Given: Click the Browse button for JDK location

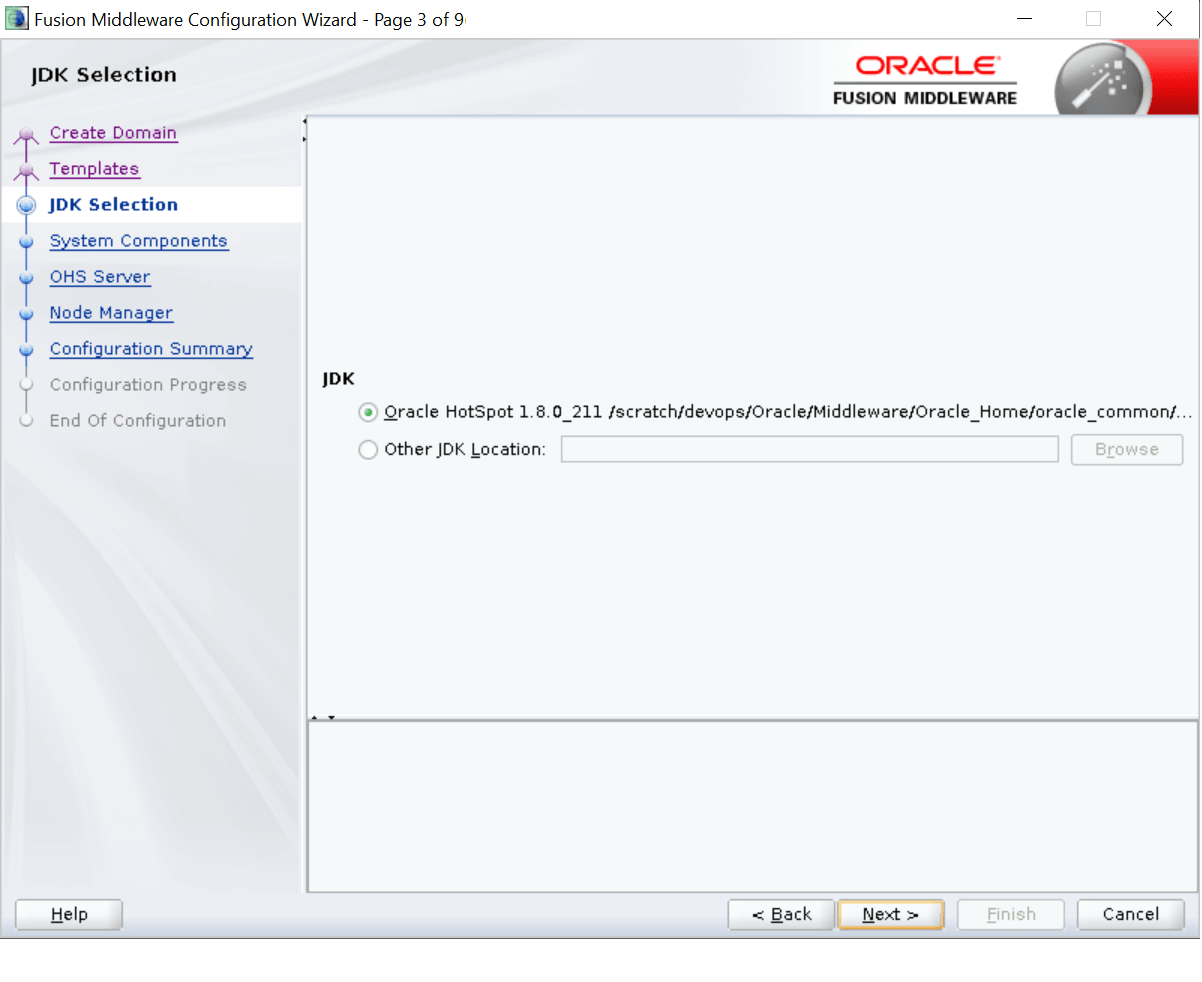Looking at the screenshot, I should coord(1126,449).
